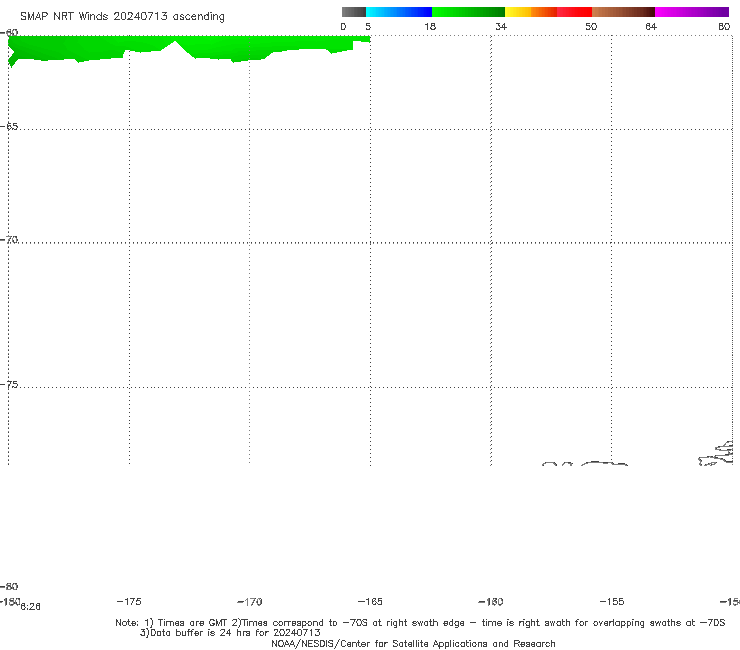Click the color scale label 64

click(x=651, y=26)
